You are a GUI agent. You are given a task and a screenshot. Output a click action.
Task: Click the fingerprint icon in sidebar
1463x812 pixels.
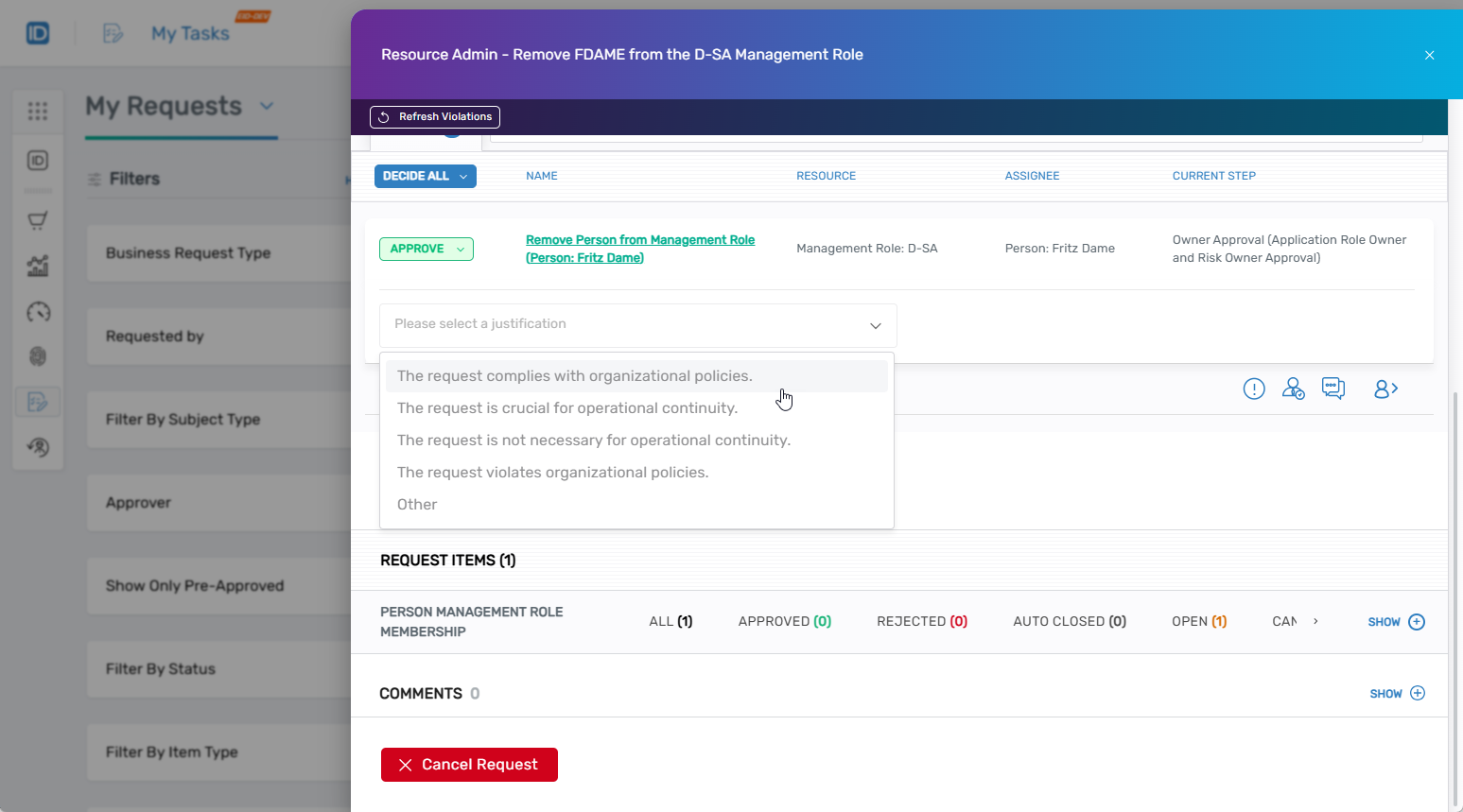pyautogui.click(x=38, y=356)
